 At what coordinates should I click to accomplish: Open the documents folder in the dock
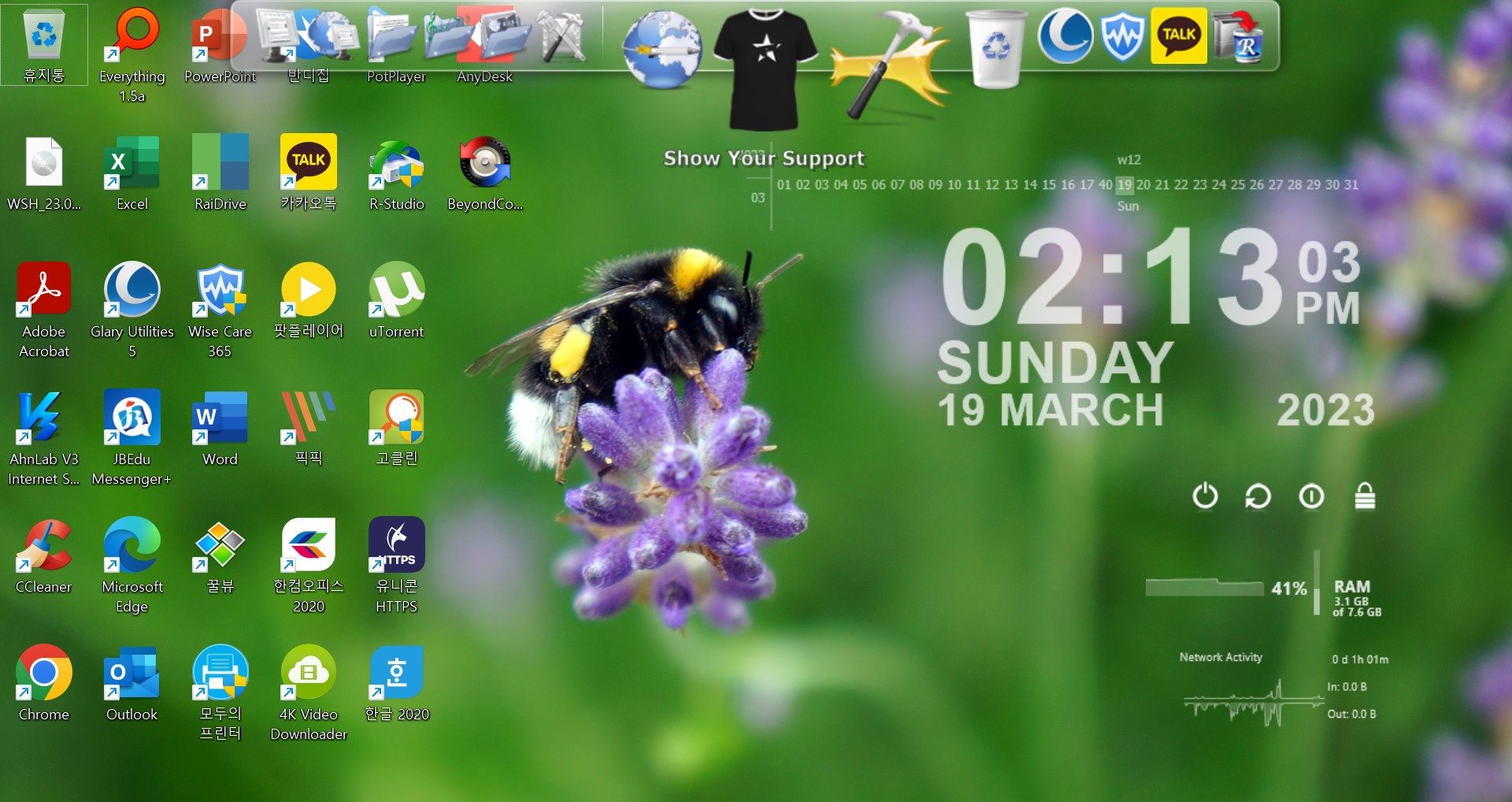(x=391, y=35)
